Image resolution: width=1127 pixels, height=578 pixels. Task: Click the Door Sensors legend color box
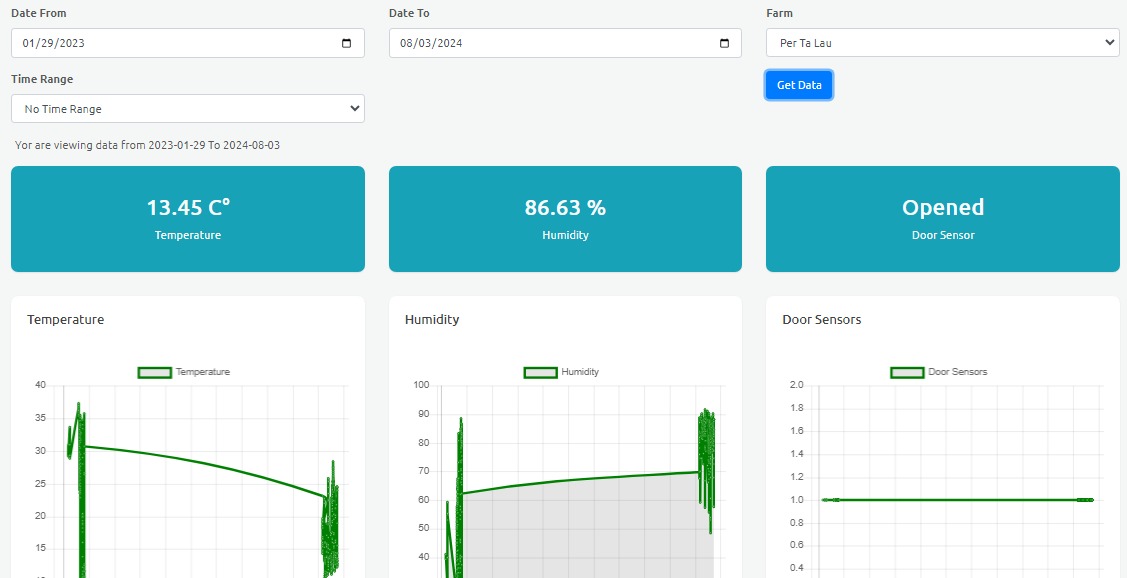pos(907,372)
